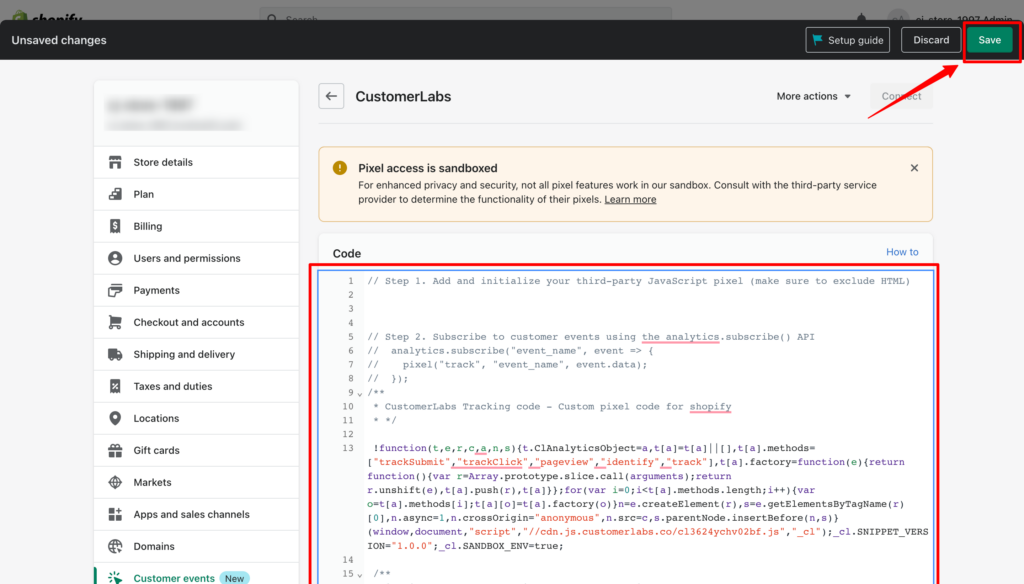The width and height of the screenshot is (1024, 584).
Task: Discard the unsaved changes
Action: (931, 40)
